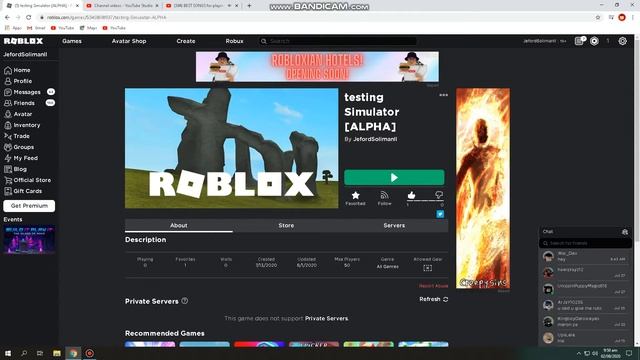Click the Robux hexagon icon in navbar

click(x=594, y=41)
